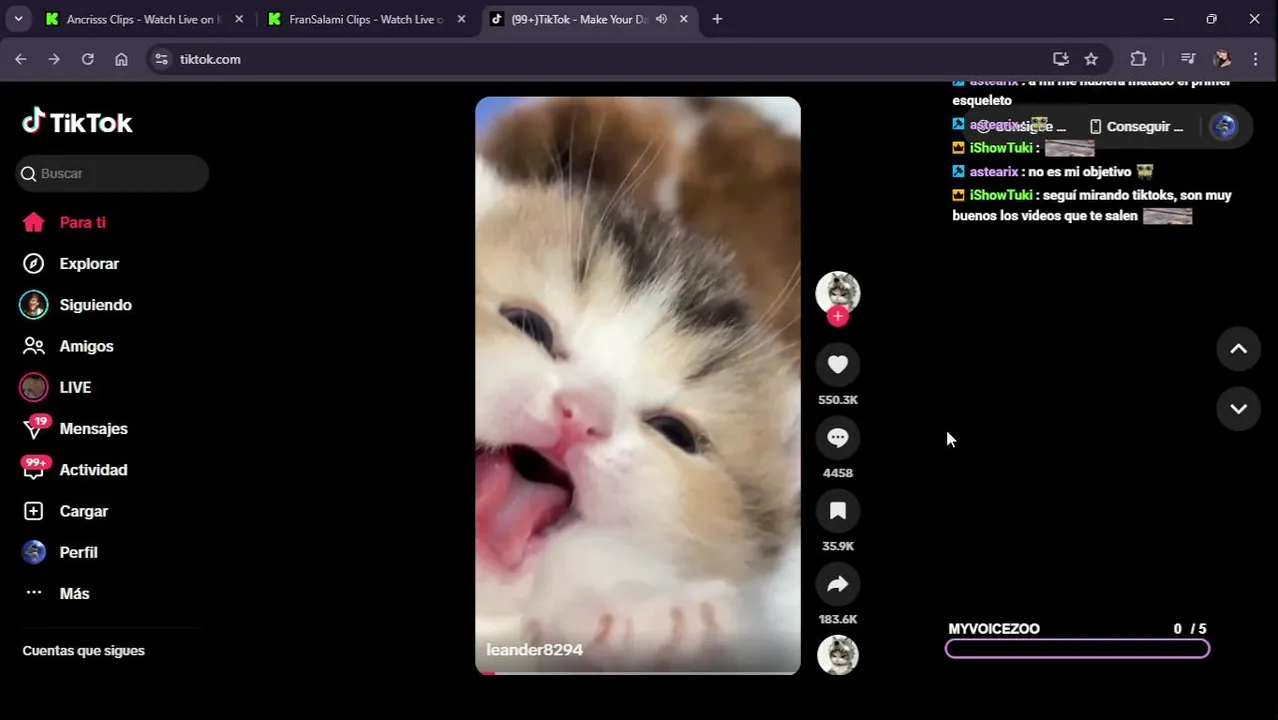The image size is (1278, 720).
Task: Mute the TikTok tab audio icon
Action: 661,19
